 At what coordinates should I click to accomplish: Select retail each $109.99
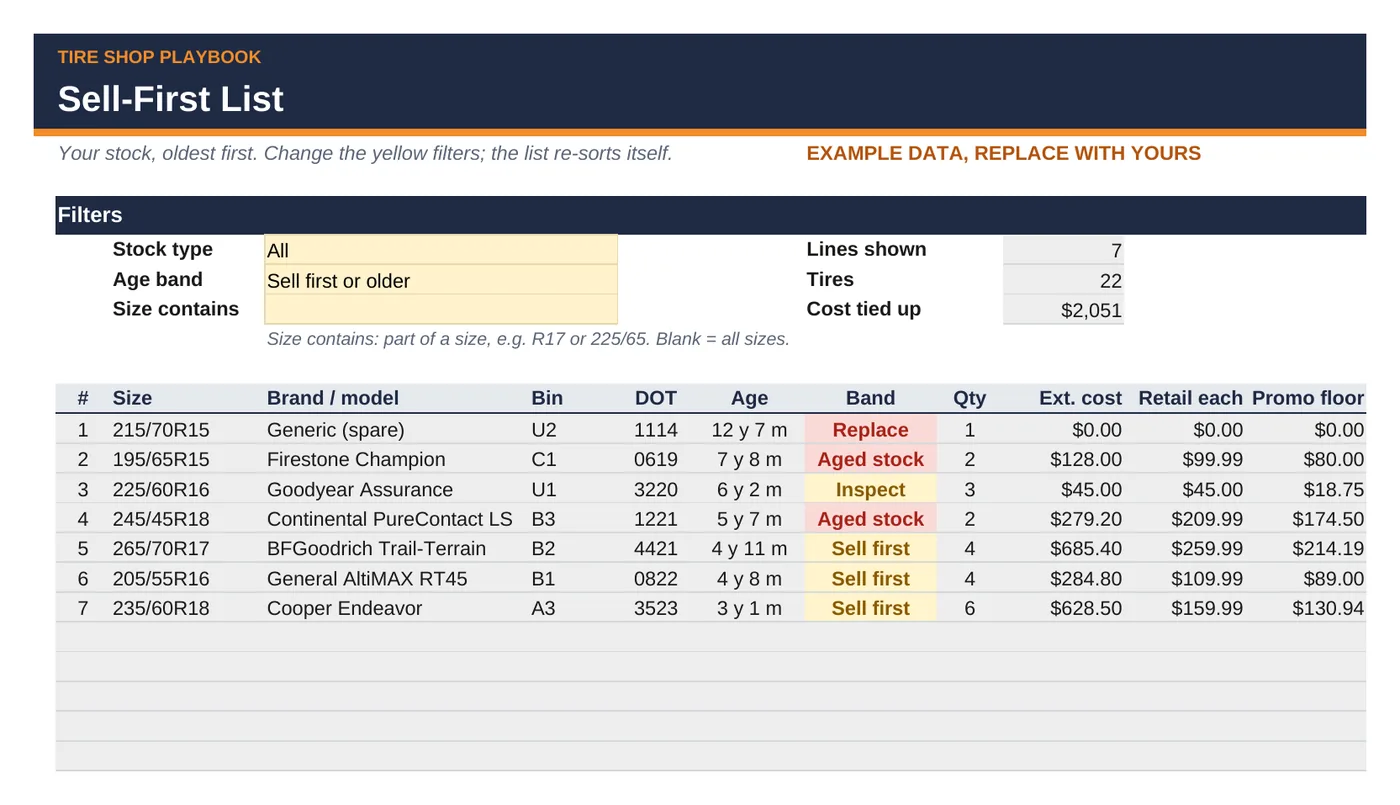tap(1207, 579)
